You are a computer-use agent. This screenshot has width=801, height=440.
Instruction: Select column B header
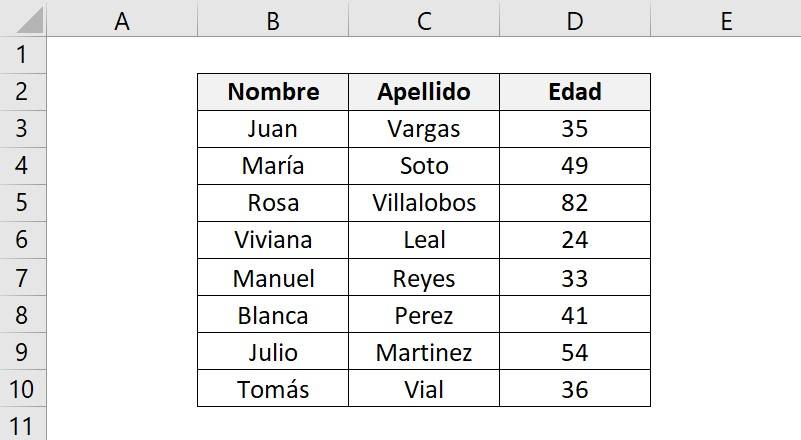coord(273,20)
